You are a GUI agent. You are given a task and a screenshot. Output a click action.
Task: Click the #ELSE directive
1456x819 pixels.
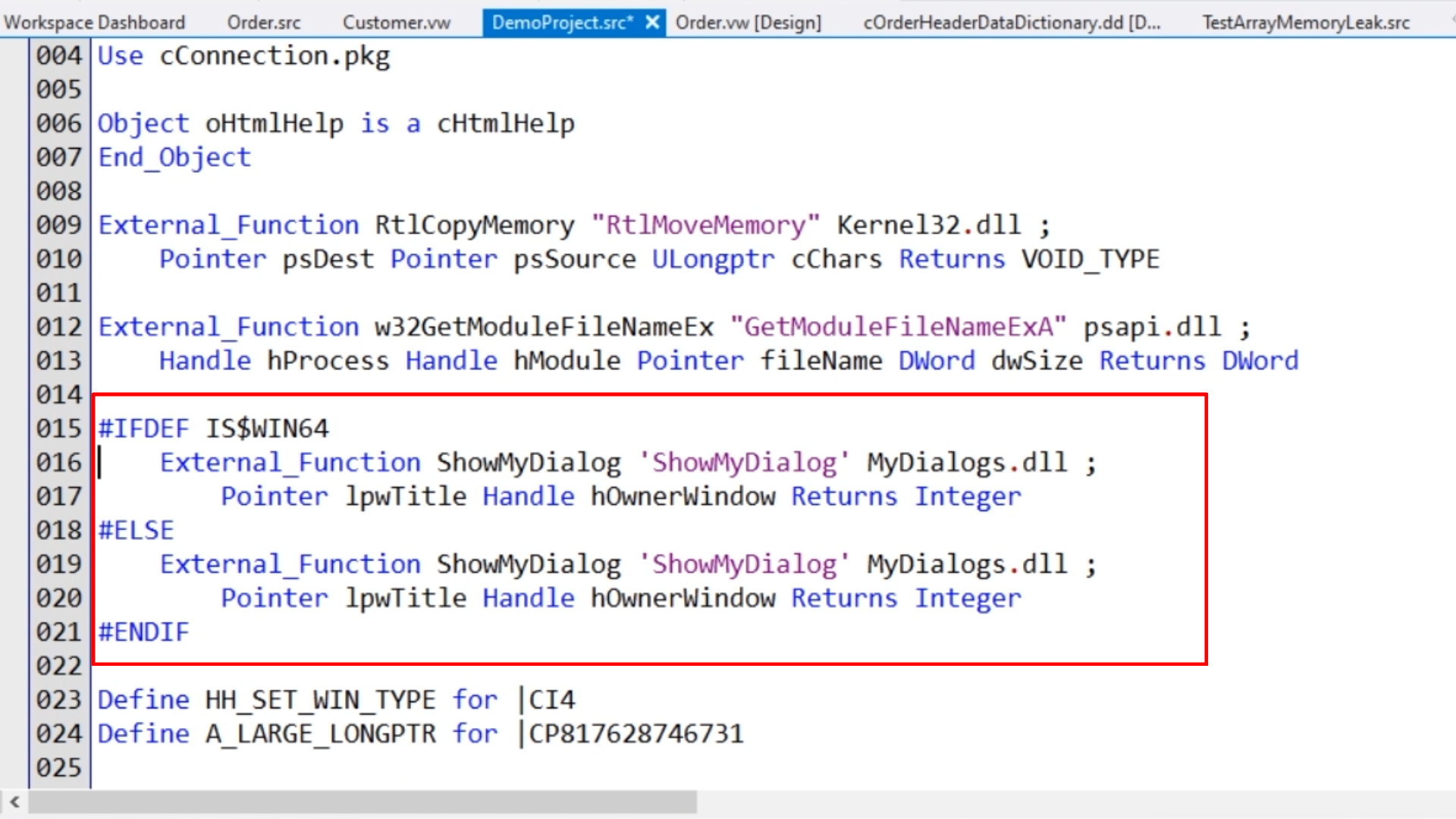click(136, 530)
